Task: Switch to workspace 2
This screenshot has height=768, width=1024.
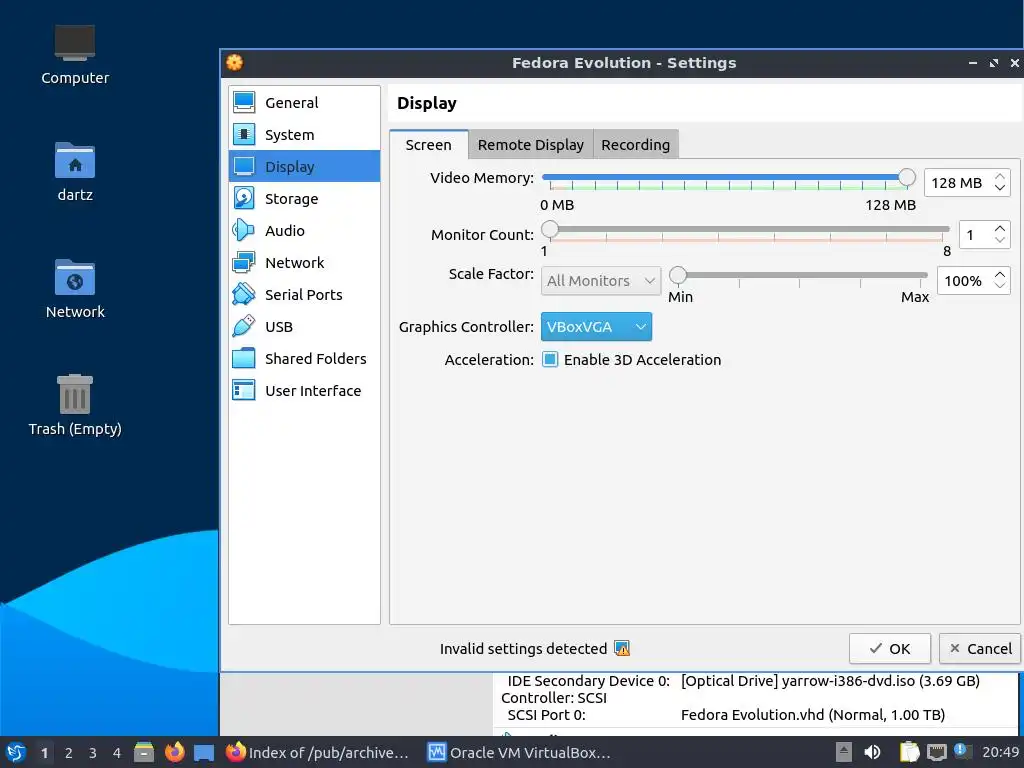Action: [x=69, y=753]
